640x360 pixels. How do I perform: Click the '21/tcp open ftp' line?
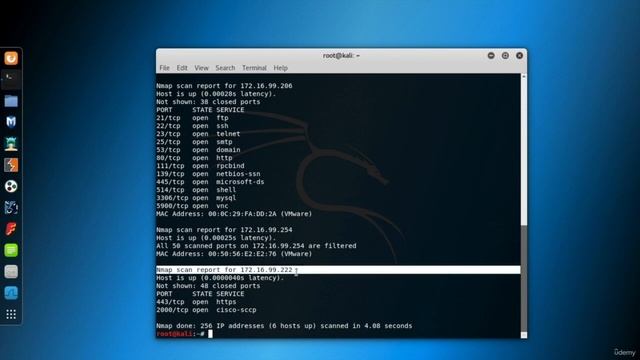[192, 118]
